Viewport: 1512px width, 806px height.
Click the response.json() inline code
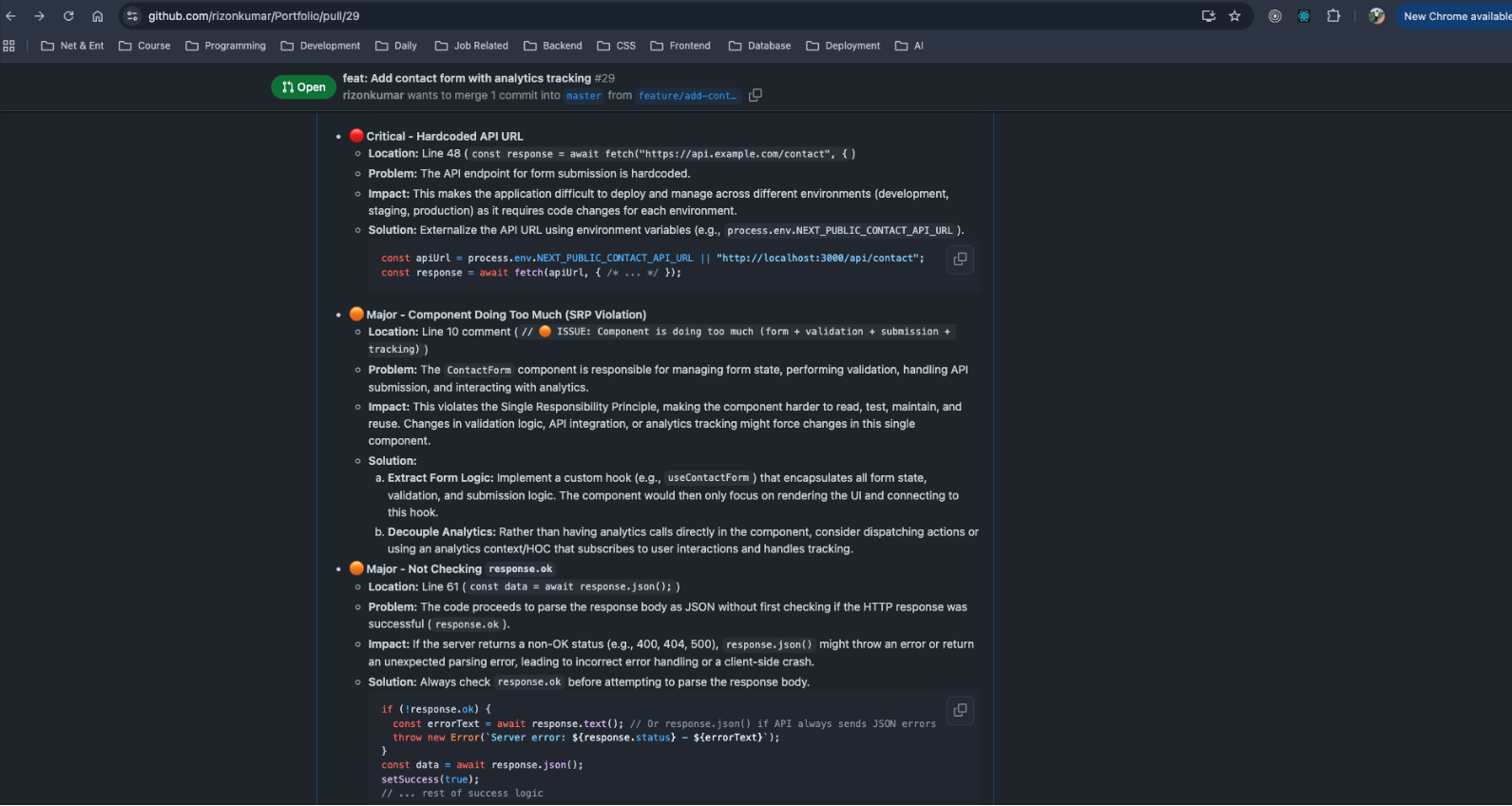pyautogui.click(x=769, y=644)
